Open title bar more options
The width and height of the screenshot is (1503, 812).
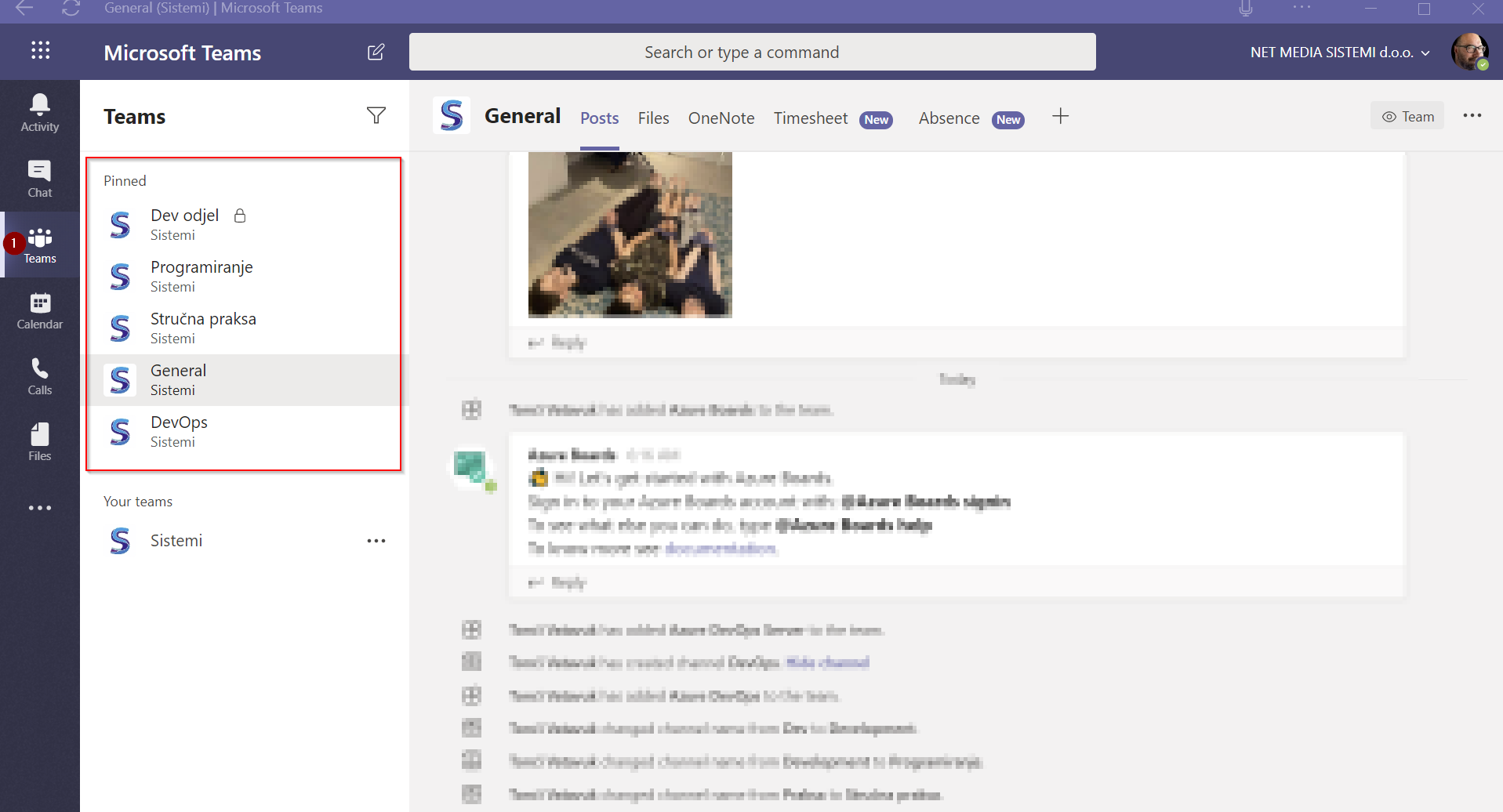coord(1302,8)
